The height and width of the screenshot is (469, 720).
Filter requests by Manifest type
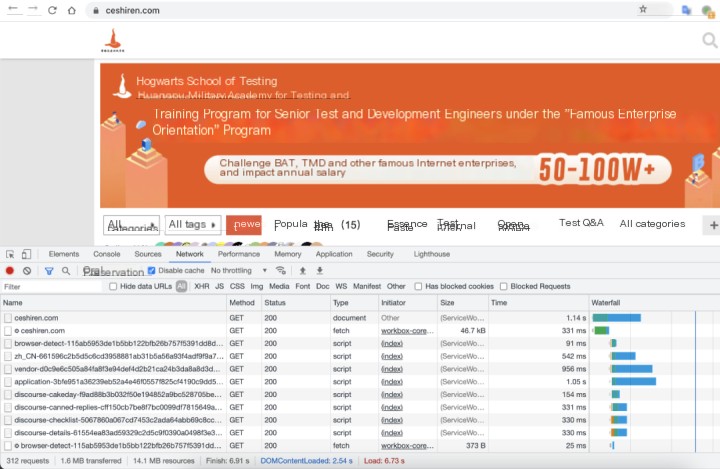(x=367, y=286)
